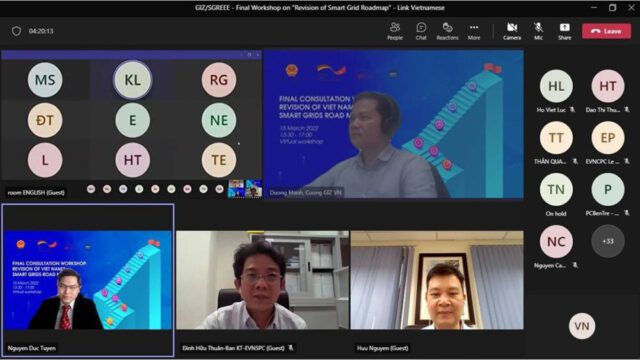640x360 pixels.
Task: Open the Reactions menu
Action: (447, 31)
